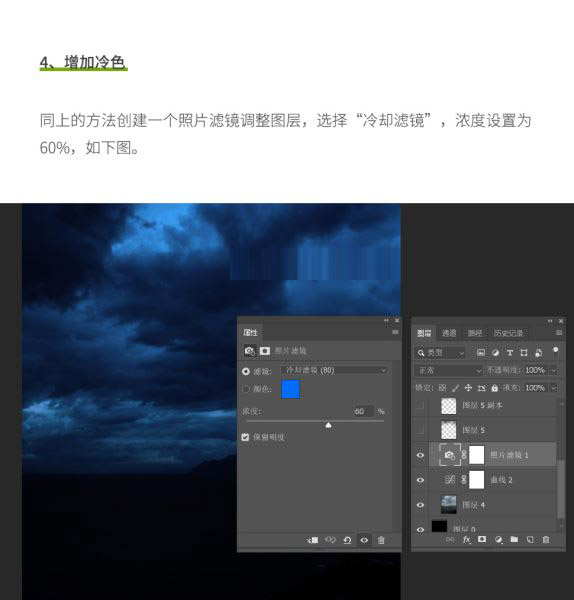Screen dimensions: 574x600
Task: Create new group folder icon
Action: coord(514,539)
